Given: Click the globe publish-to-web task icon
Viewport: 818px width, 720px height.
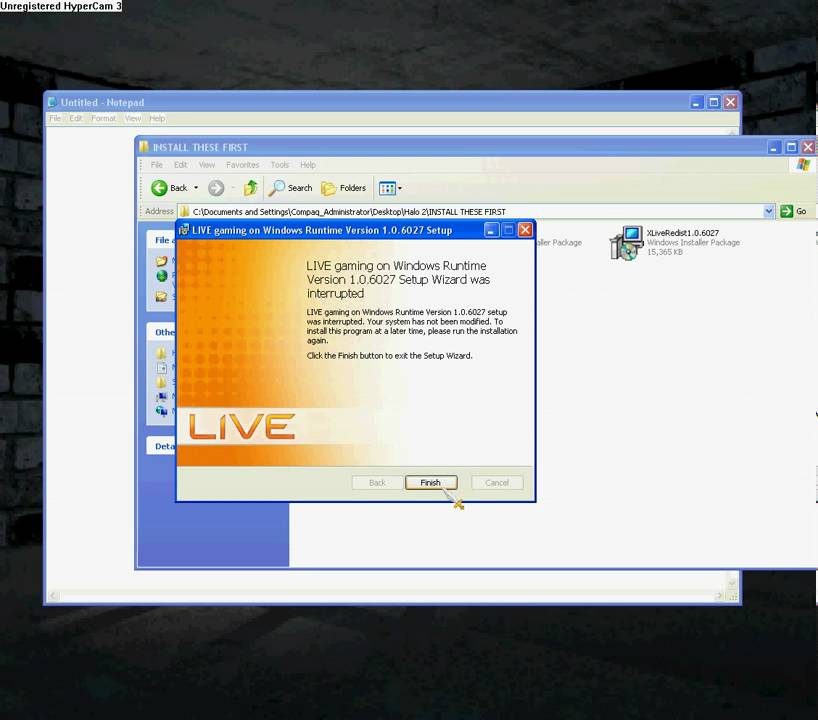Looking at the screenshot, I should [x=162, y=276].
